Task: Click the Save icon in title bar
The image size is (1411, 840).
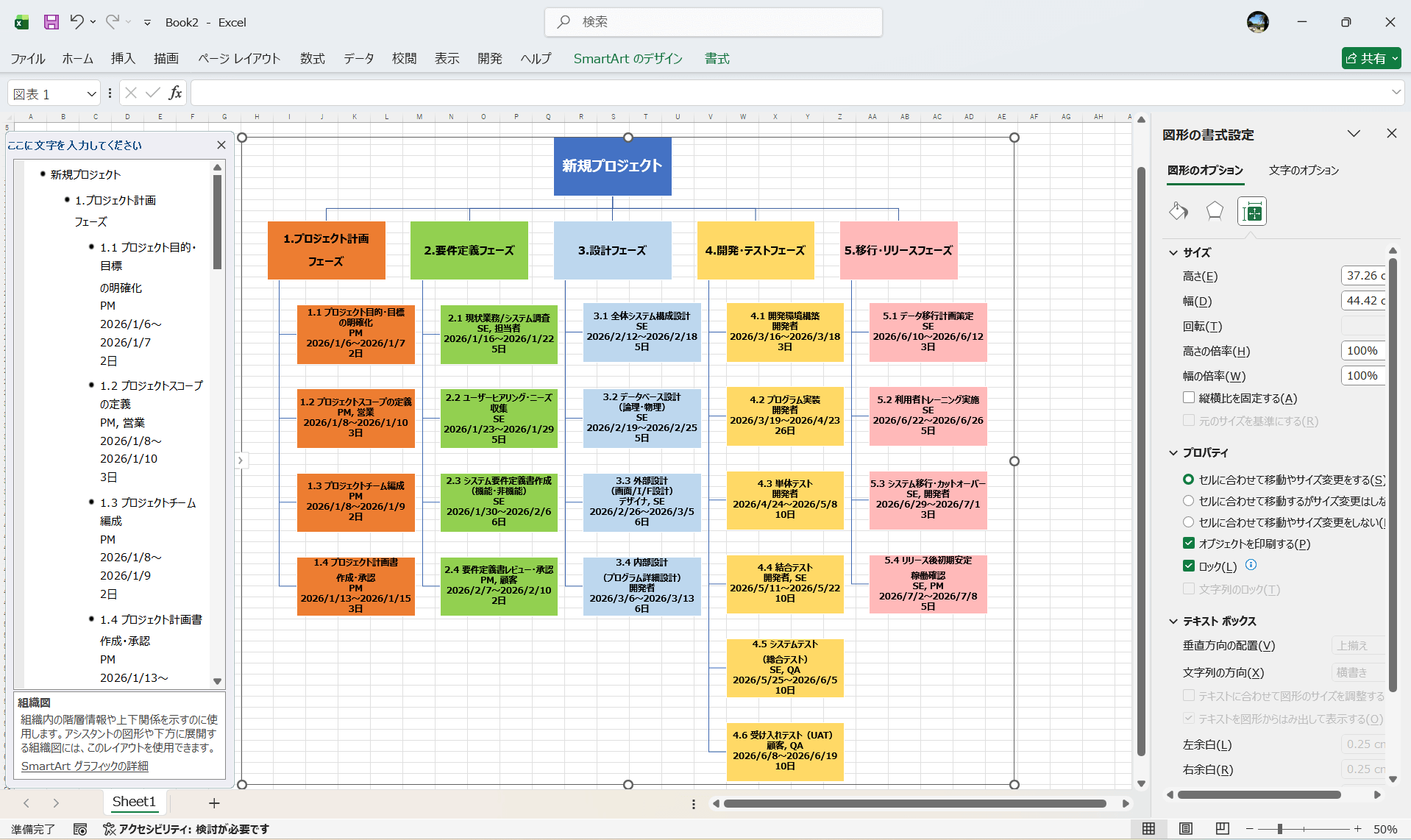Action: [51, 22]
